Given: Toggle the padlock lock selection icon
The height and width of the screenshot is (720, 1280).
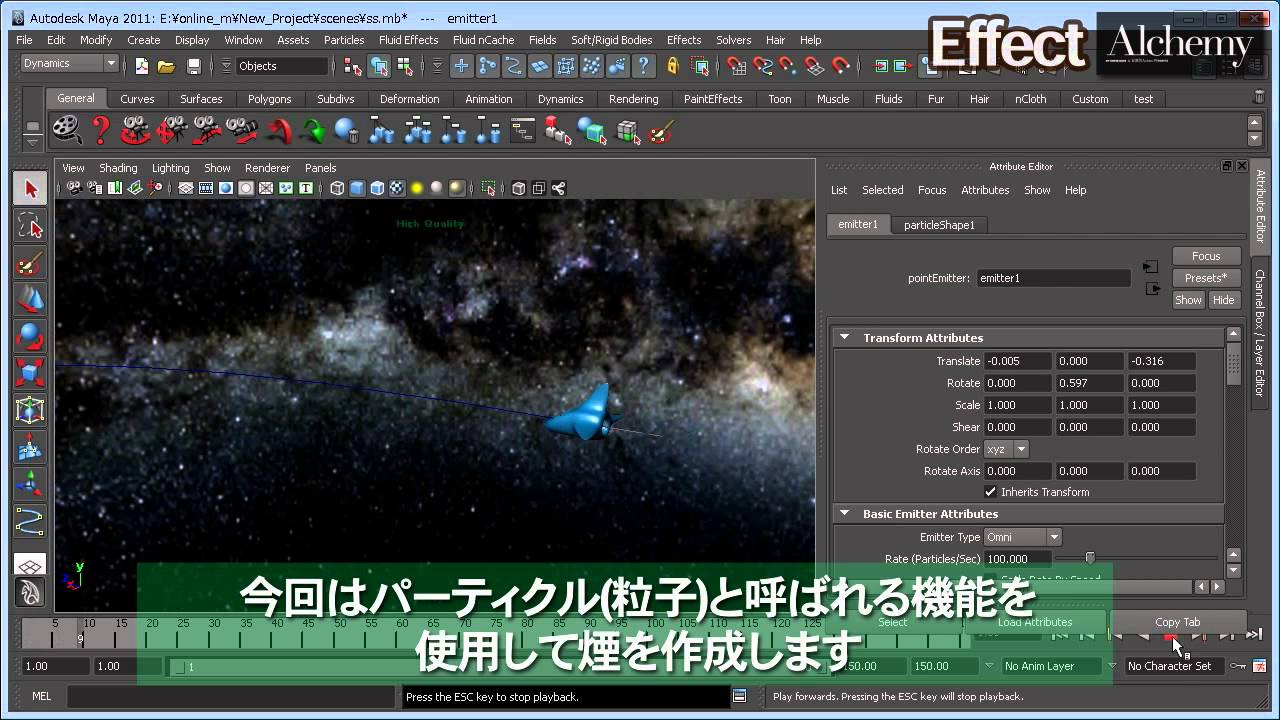Looking at the screenshot, I should click(x=673, y=66).
